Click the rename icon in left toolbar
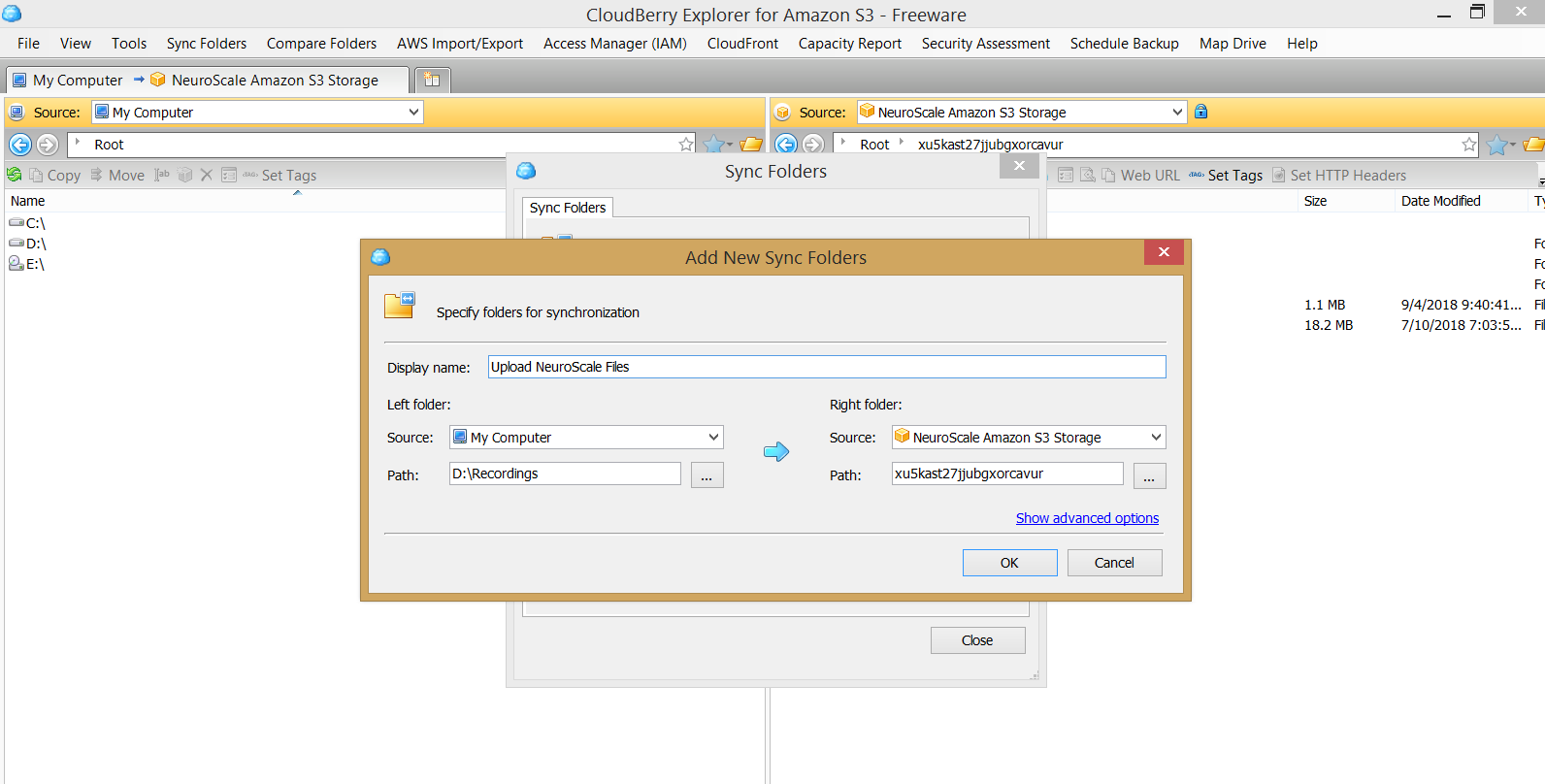The height and width of the screenshot is (784, 1545). (x=162, y=175)
